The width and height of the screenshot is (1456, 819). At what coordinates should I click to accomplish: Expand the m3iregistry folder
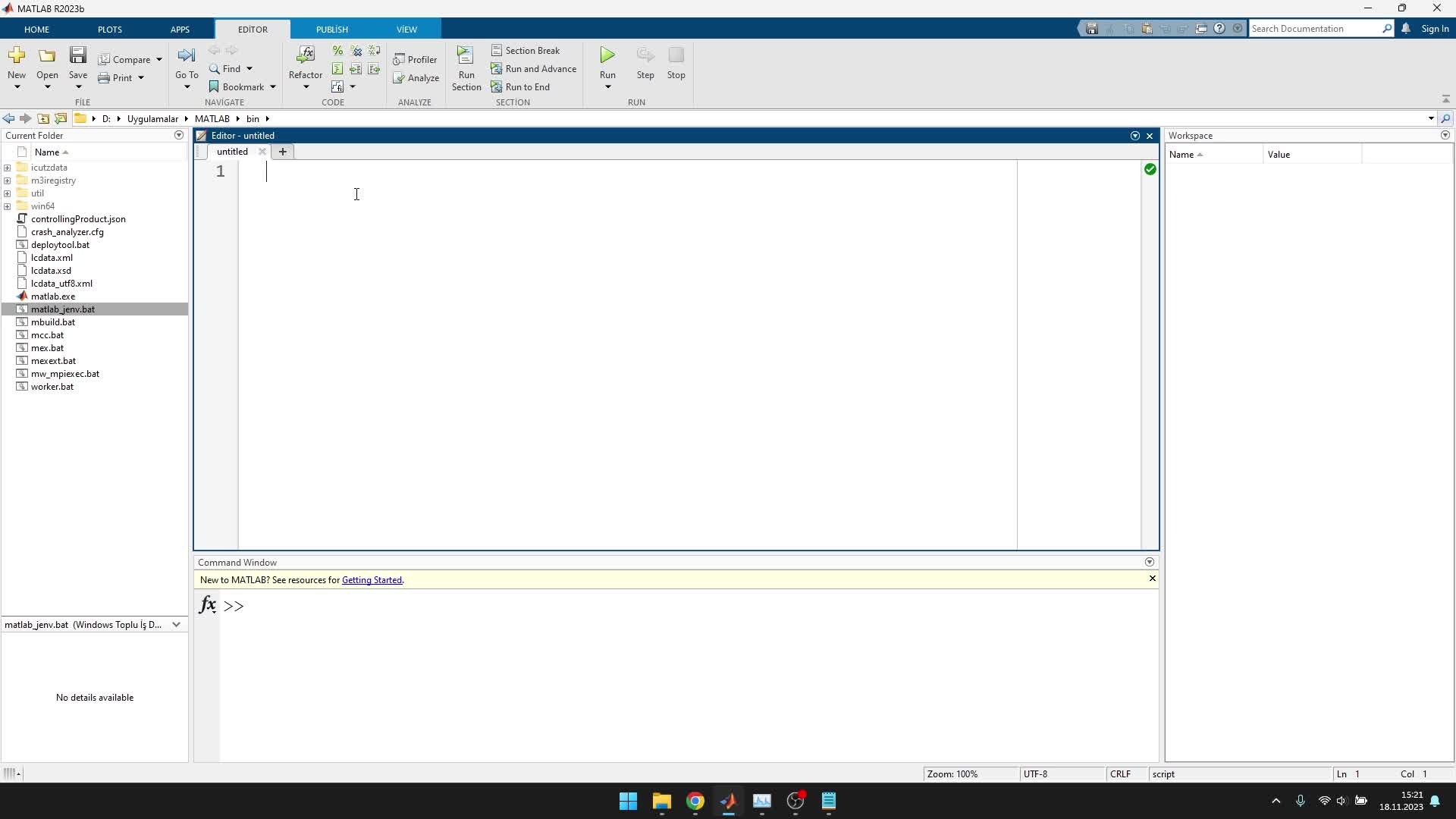[8, 181]
